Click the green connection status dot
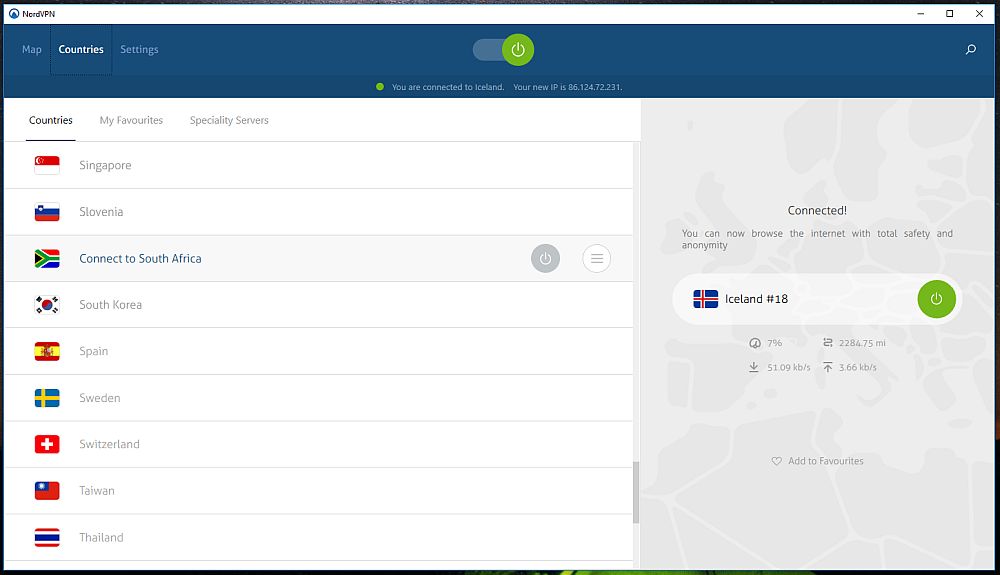The image size is (1000, 575). (380, 87)
